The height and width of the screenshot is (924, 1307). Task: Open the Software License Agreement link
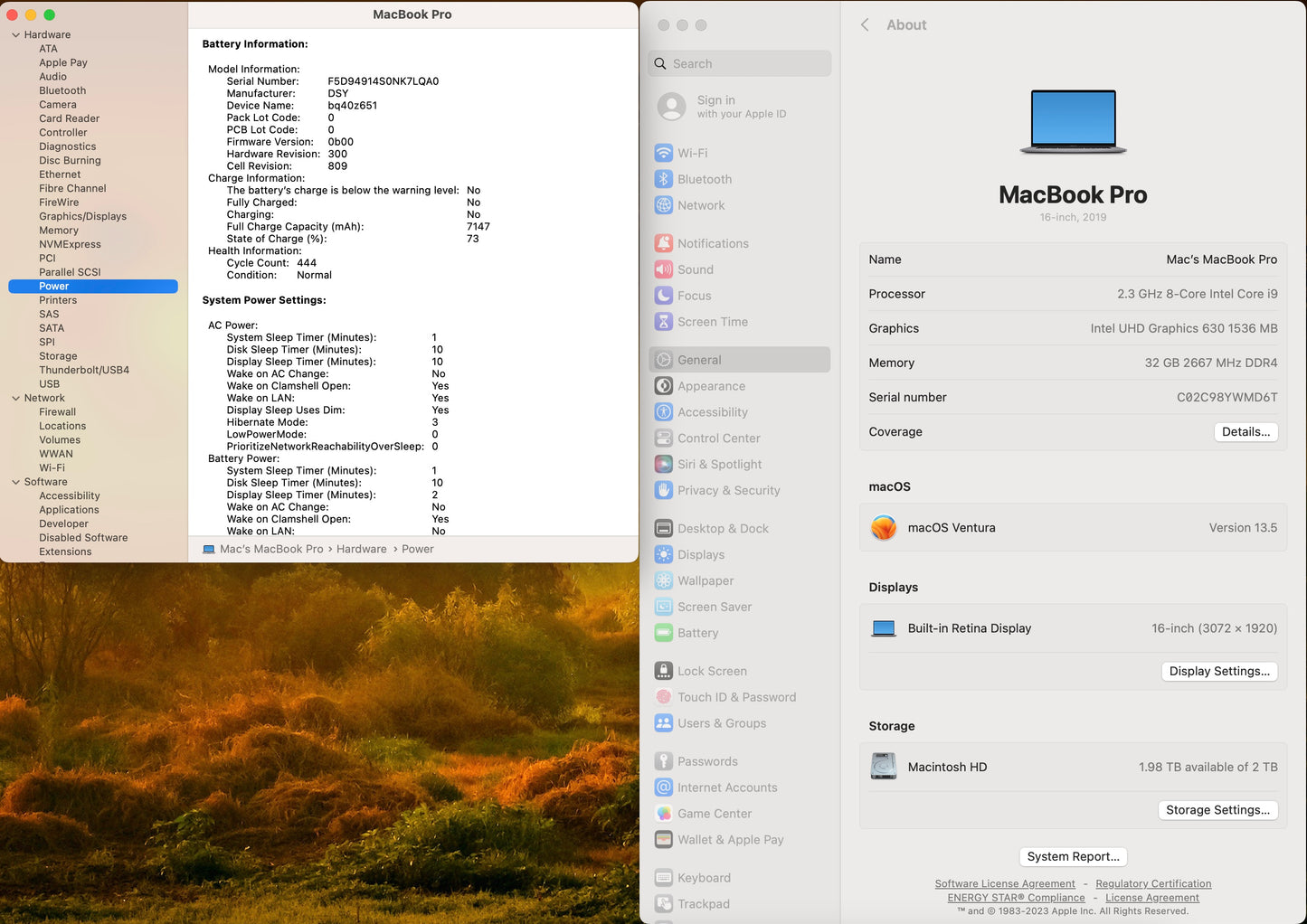pos(1004,884)
